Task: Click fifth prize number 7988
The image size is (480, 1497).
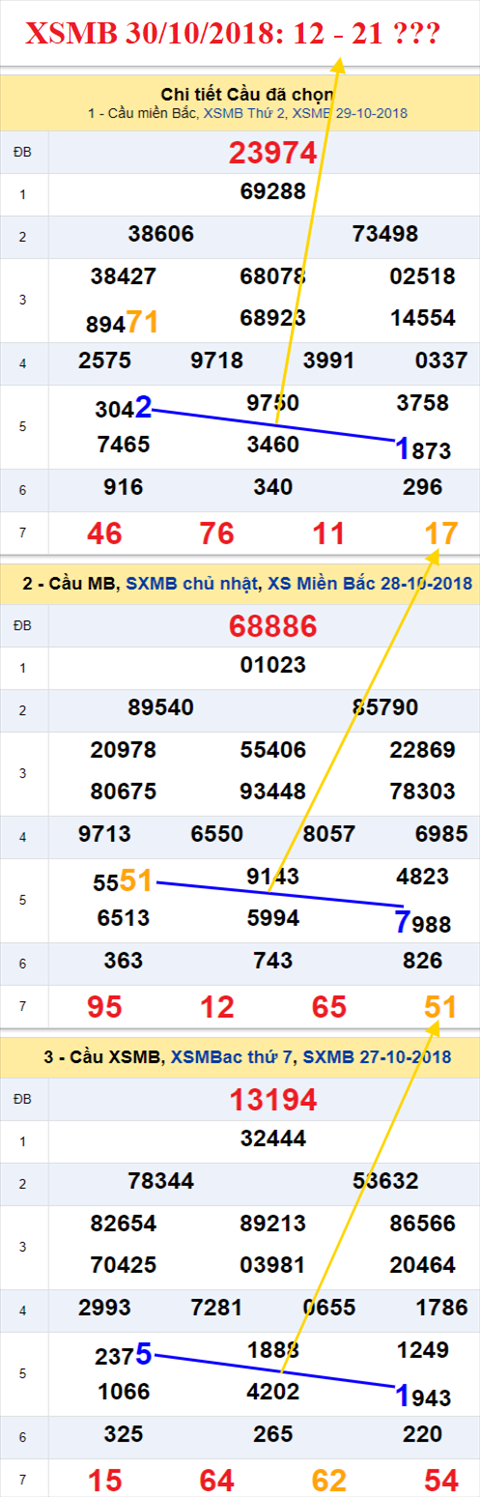Action: pyautogui.click(x=423, y=922)
